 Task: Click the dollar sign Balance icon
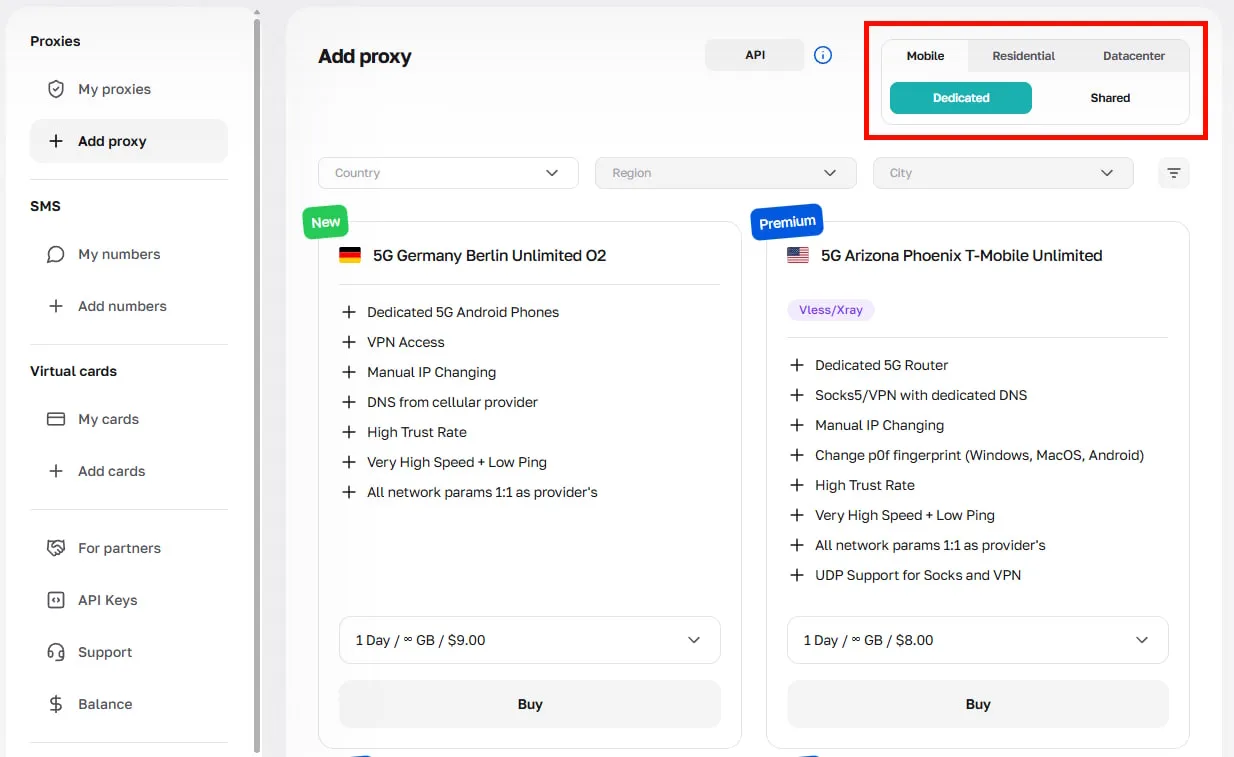point(56,704)
